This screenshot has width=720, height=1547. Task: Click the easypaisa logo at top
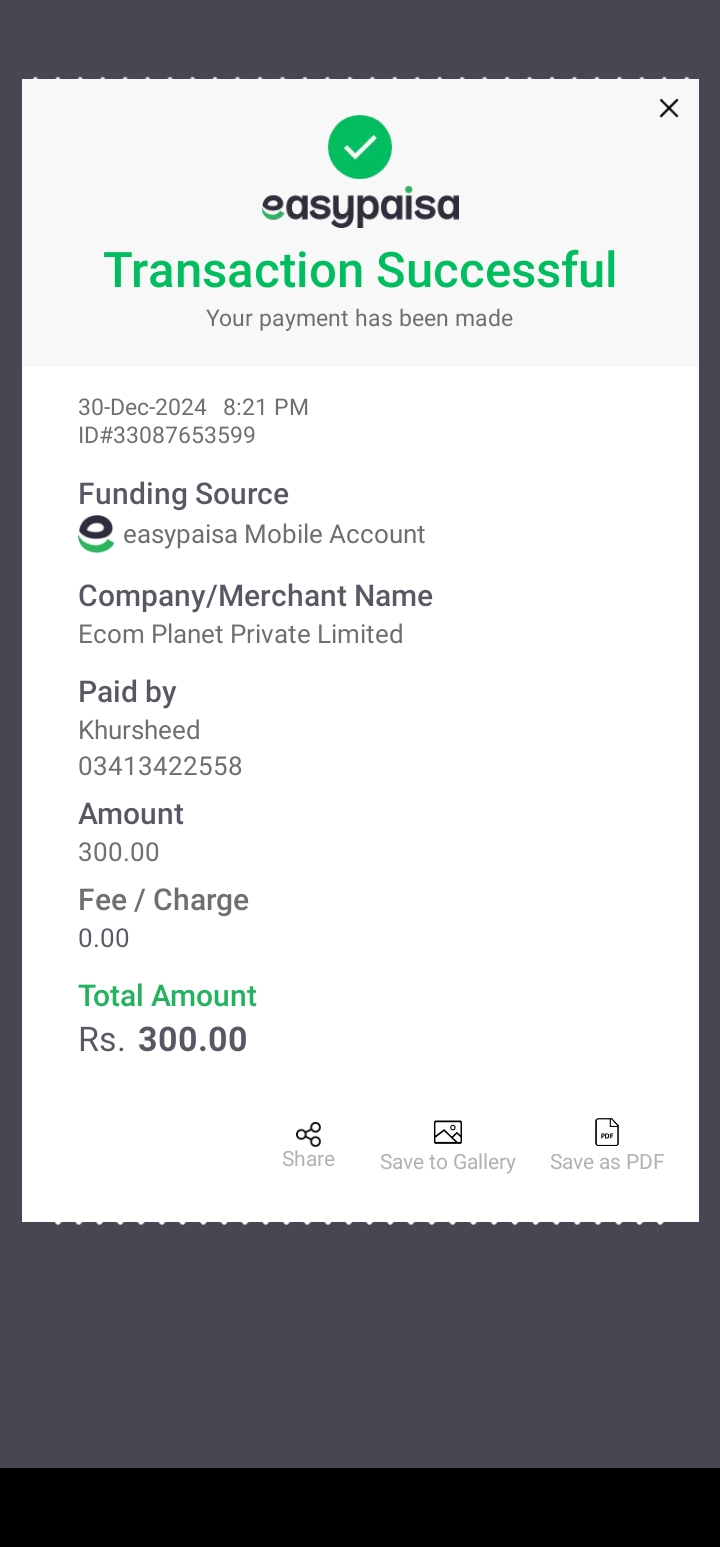[360, 207]
